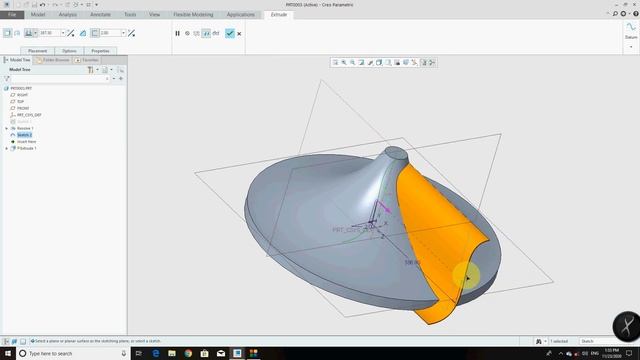
Task: Open the Datum dropdown in ribbon
Action: pos(631,47)
